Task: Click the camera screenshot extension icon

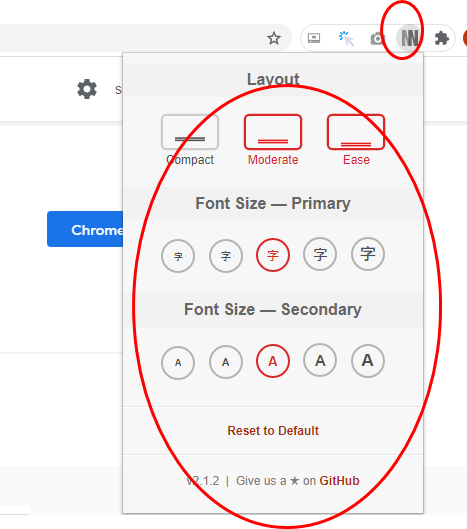Action: tap(378, 38)
